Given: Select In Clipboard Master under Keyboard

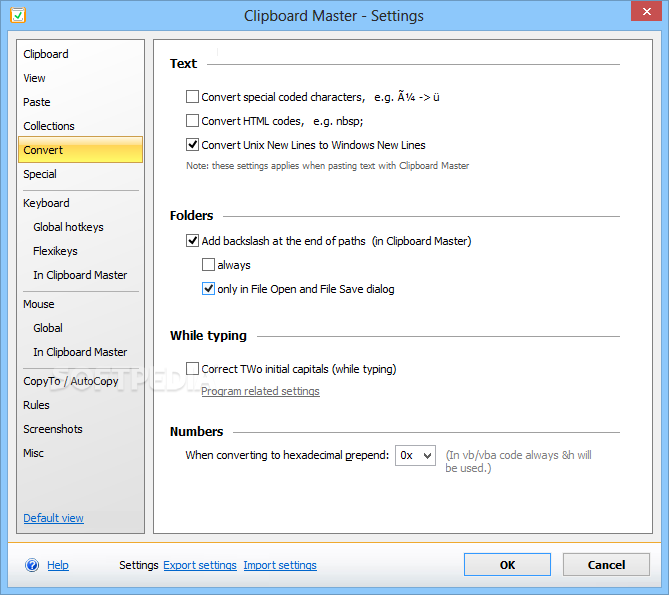Looking at the screenshot, I should point(80,275).
